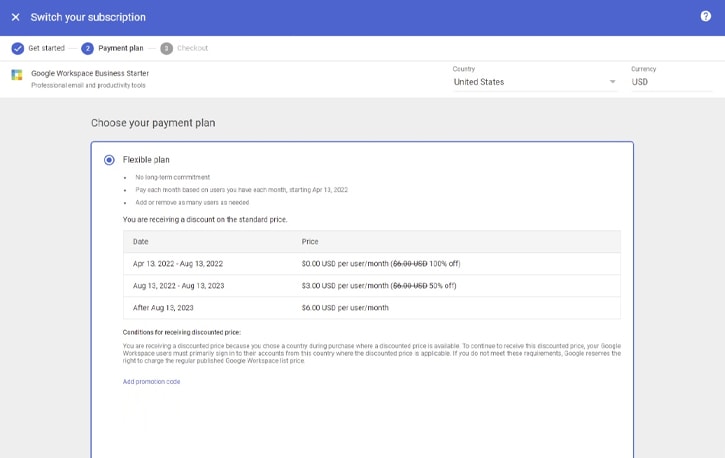725x458 pixels.
Task: Click the $6.00 USD per user/month final price
Action: [345, 308]
